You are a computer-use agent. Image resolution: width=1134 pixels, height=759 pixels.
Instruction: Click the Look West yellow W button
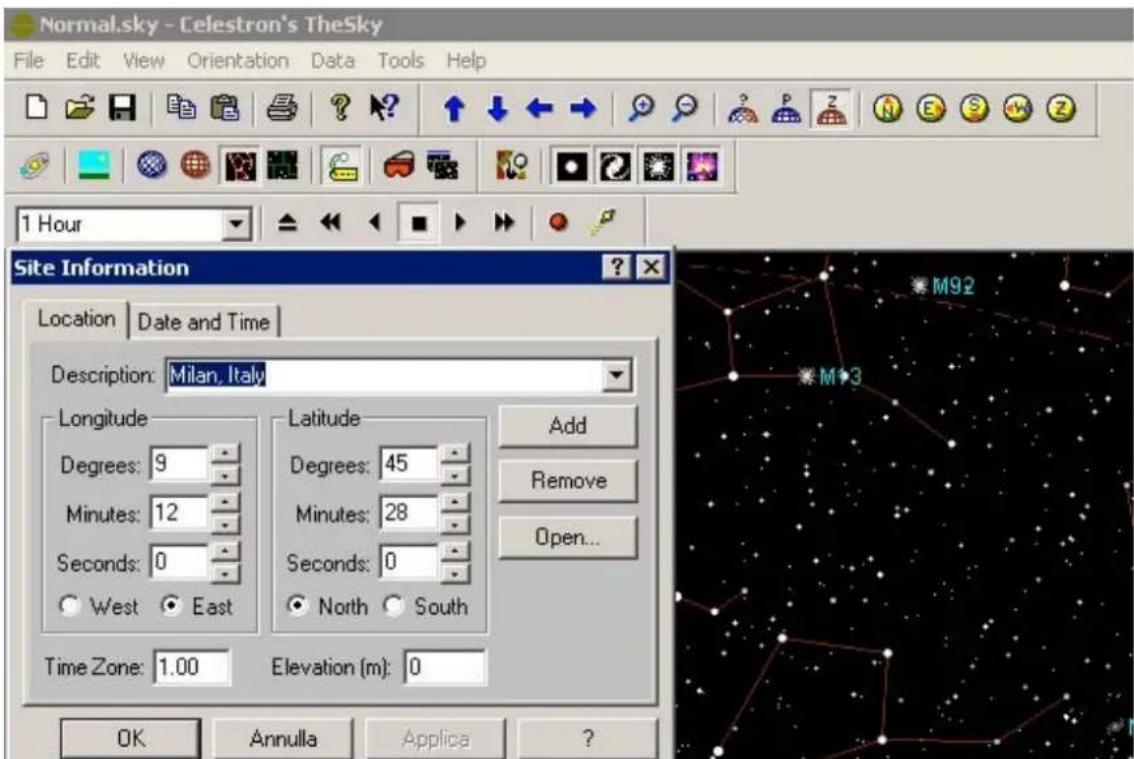[1018, 109]
